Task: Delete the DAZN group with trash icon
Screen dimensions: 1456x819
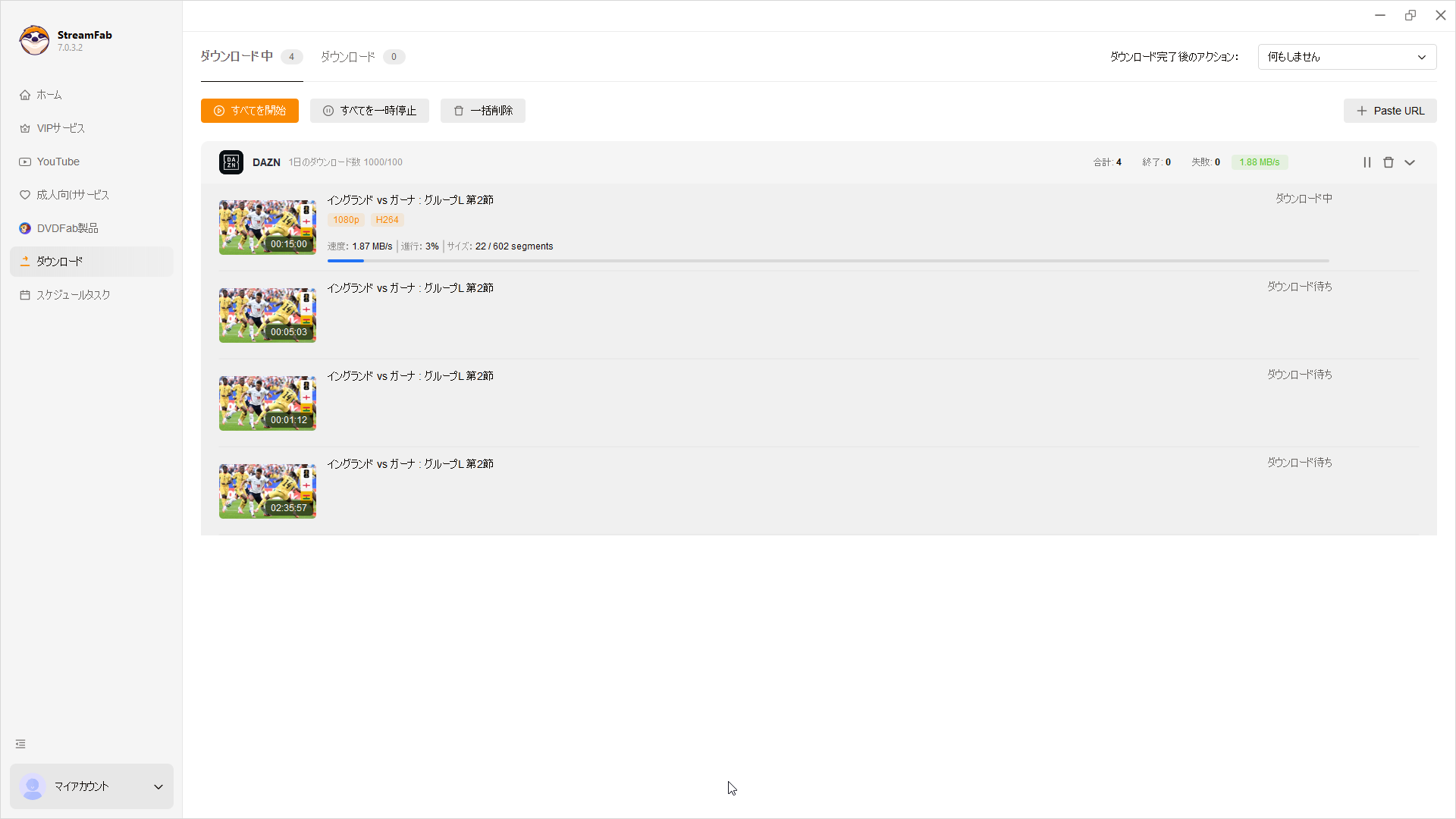Action: 1389,162
